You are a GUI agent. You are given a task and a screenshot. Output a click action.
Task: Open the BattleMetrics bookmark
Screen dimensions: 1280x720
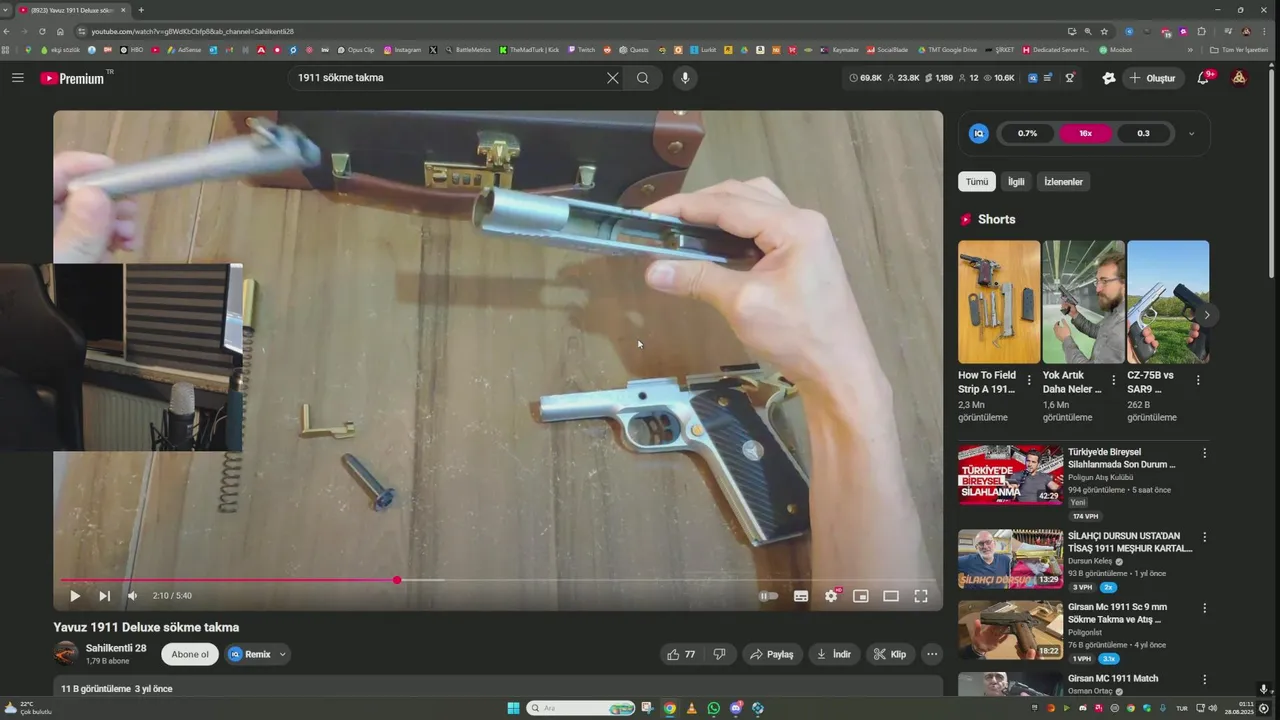[468, 50]
